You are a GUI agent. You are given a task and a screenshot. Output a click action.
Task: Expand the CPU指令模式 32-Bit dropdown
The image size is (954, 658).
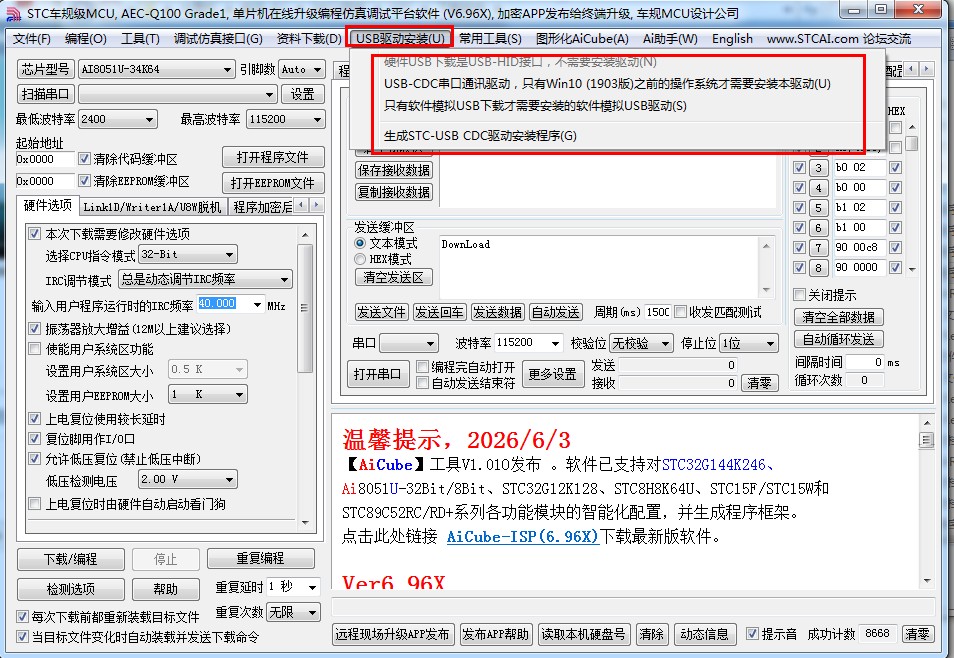click(229, 254)
